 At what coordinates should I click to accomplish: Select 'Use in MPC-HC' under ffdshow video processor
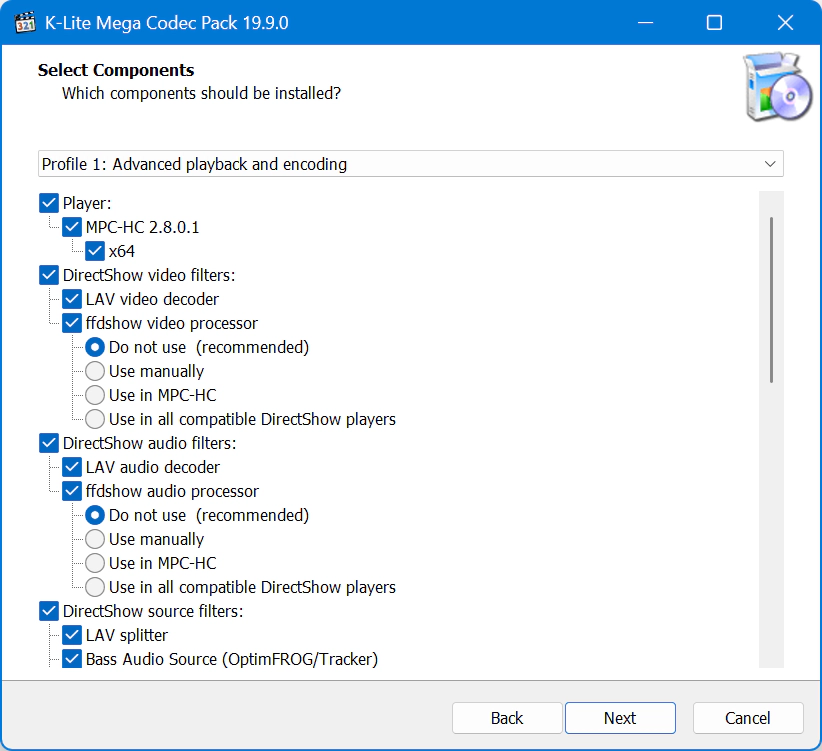95,395
